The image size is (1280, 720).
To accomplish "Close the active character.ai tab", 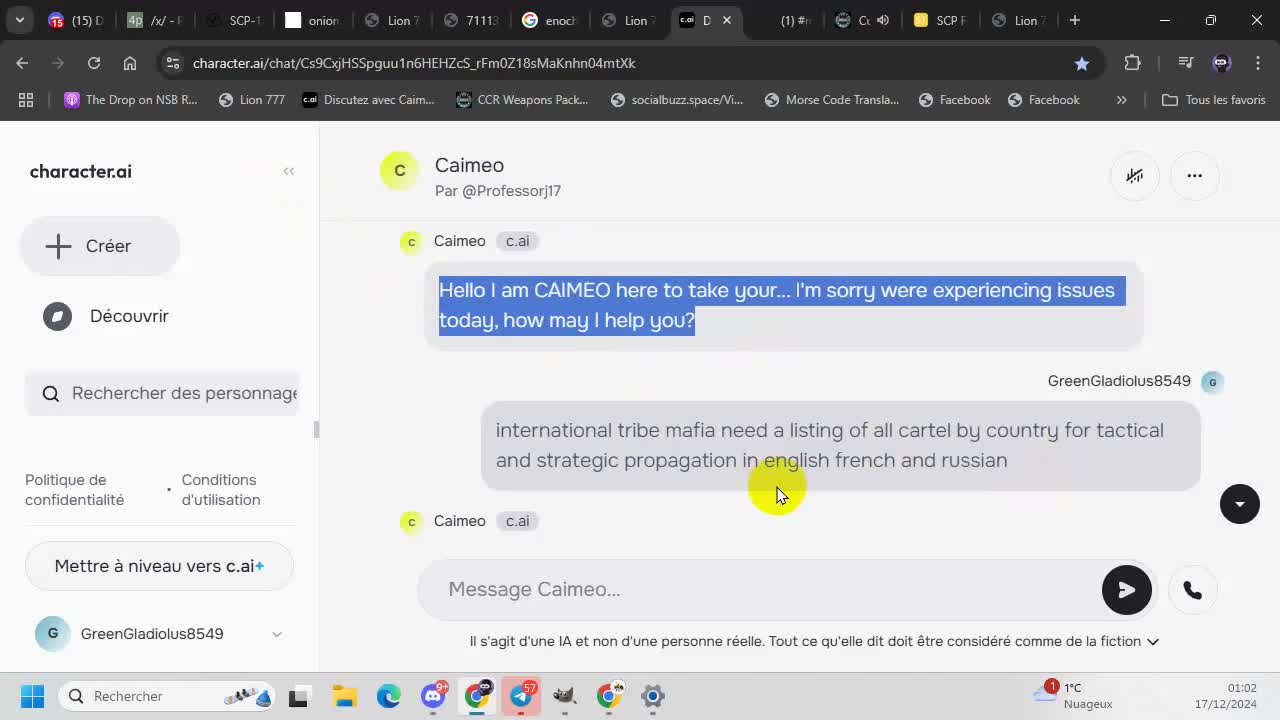I will point(727,20).
